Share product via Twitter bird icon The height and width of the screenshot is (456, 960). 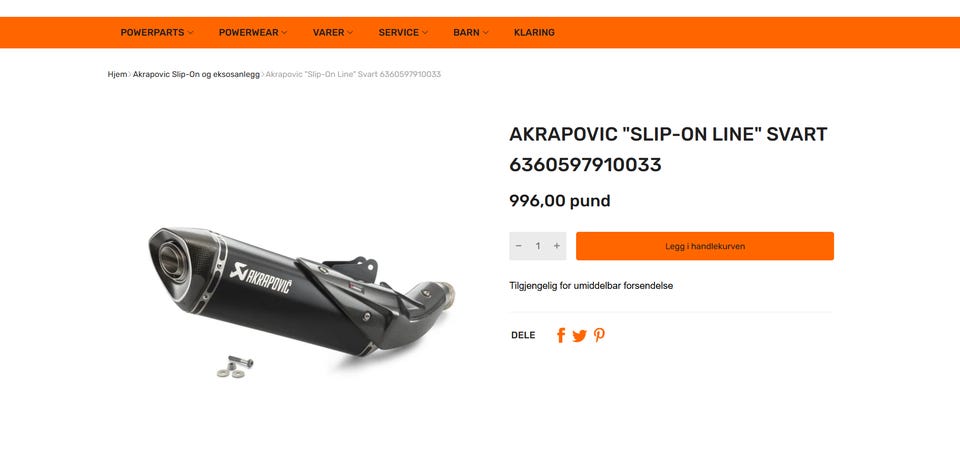coord(579,335)
